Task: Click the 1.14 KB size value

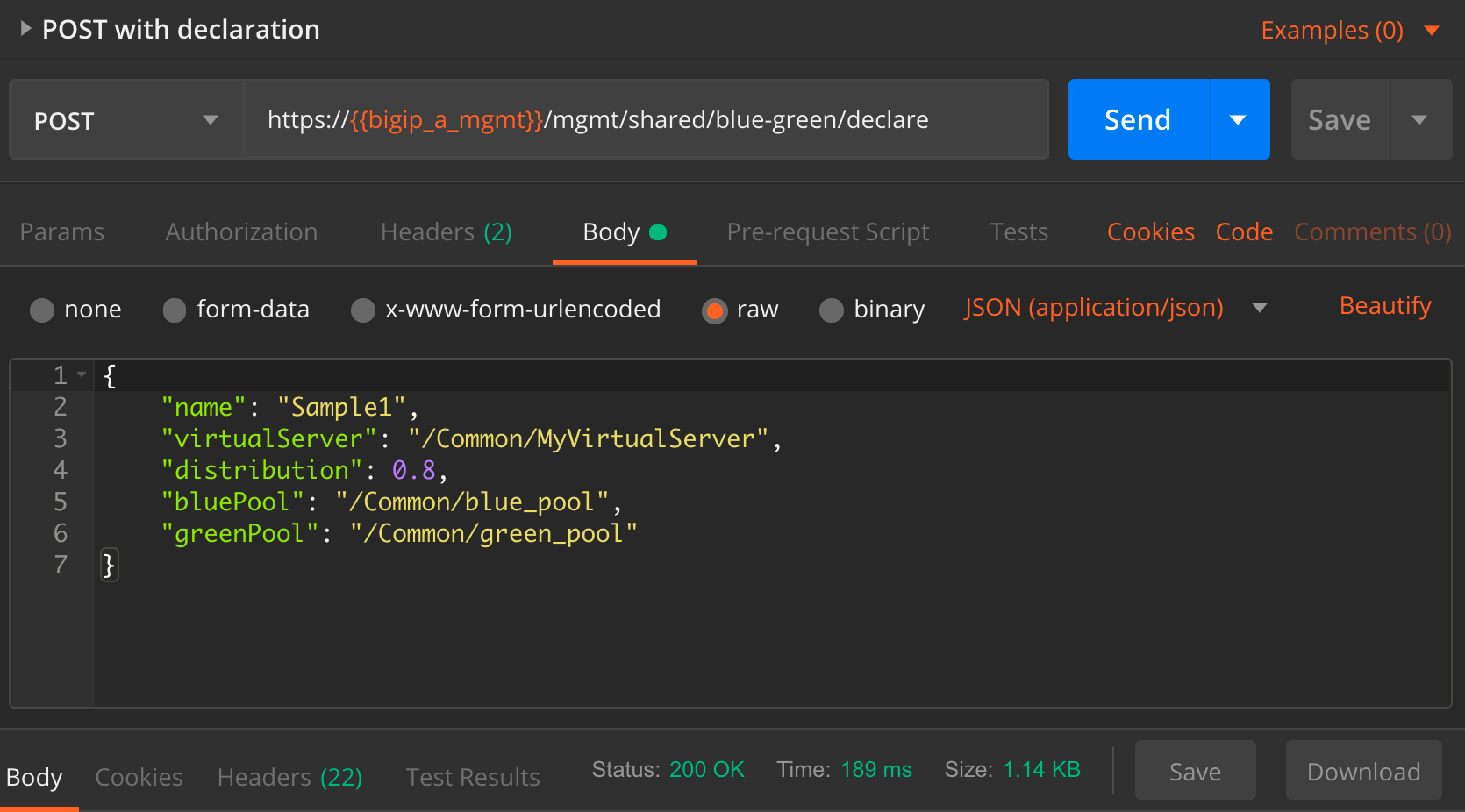Action: 1042,770
